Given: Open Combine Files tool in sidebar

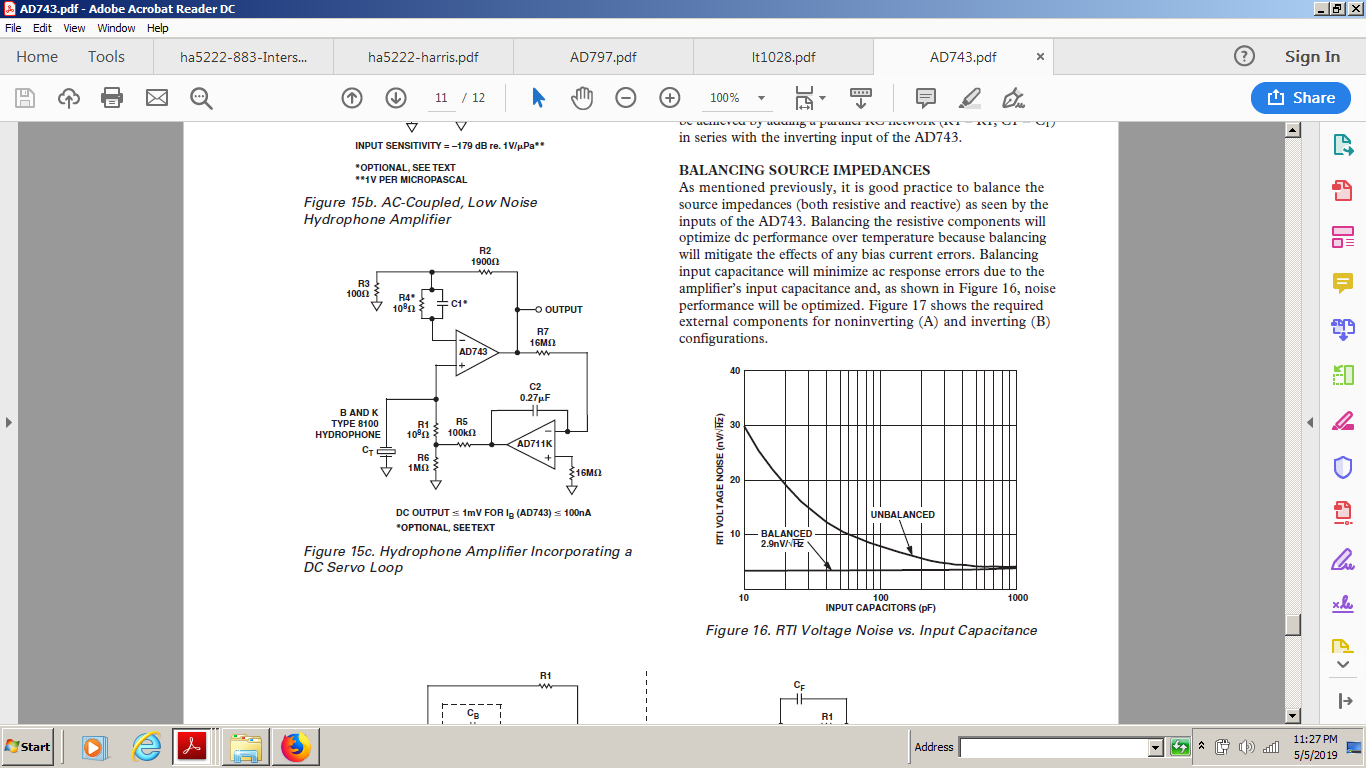Looking at the screenshot, I should click(1342, 328).
